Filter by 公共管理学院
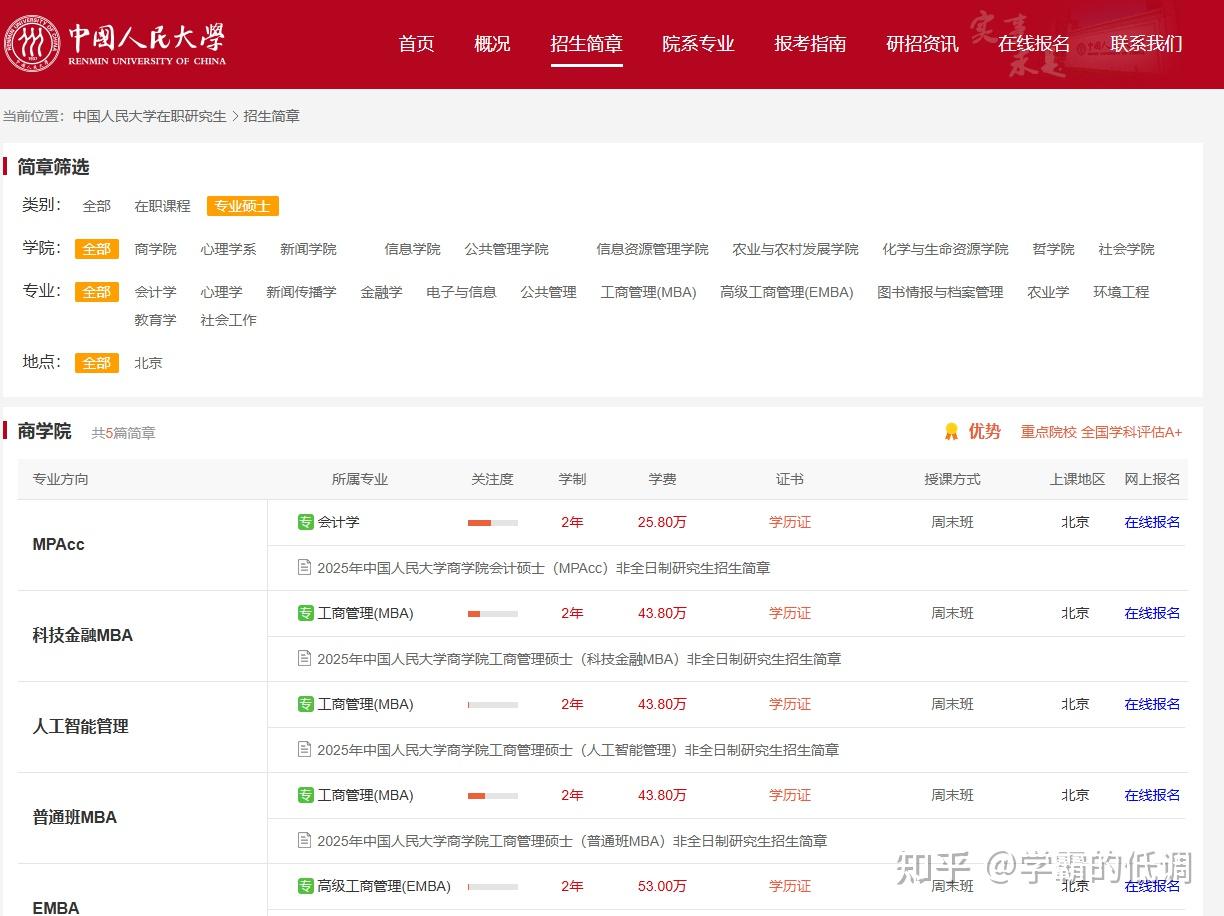The height and width of the screenshot is (916, 1224). coord(506,249)
